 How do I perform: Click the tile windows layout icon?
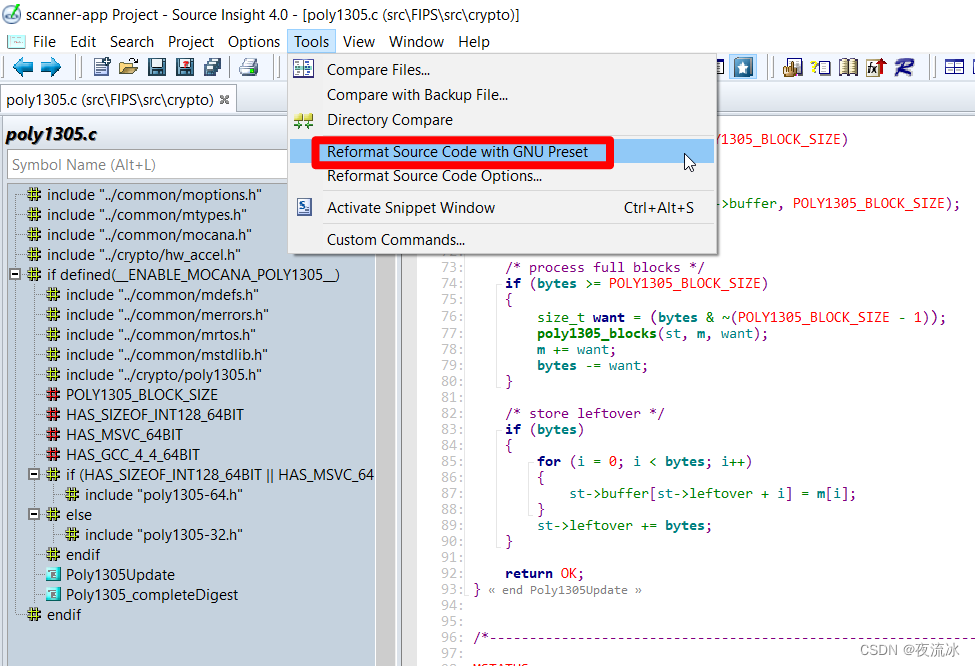(954, 67)
